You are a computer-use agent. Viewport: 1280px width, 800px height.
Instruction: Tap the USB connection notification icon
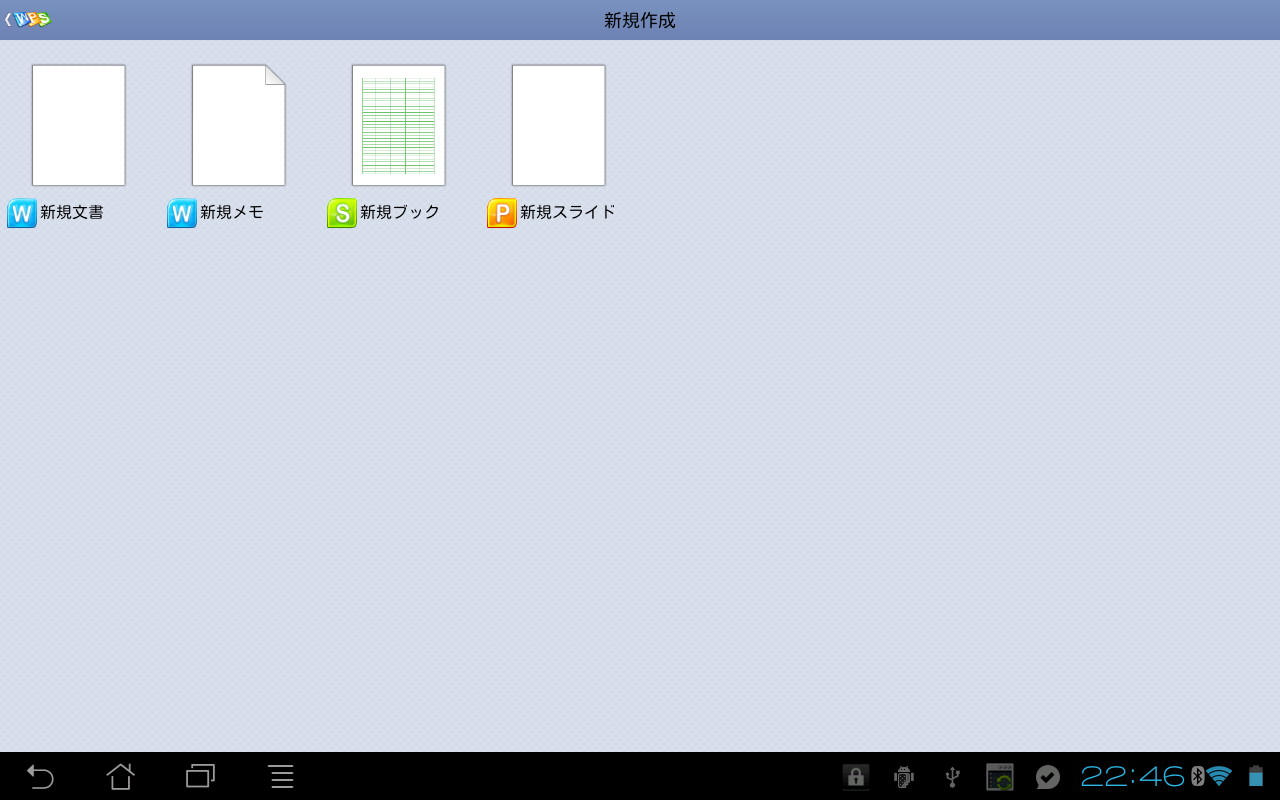click(x=952, y=777)
